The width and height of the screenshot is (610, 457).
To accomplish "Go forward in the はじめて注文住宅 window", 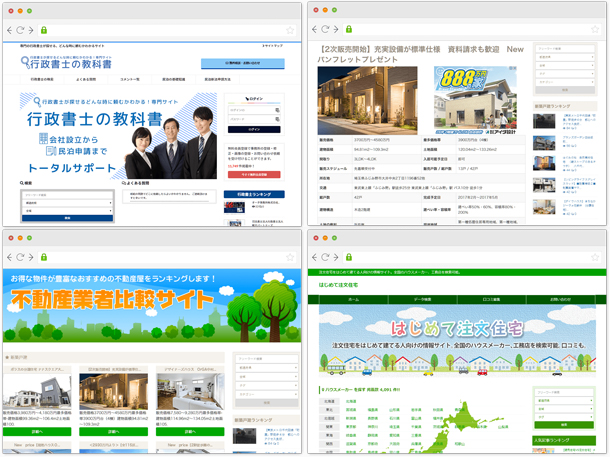I will pos(336,257).
